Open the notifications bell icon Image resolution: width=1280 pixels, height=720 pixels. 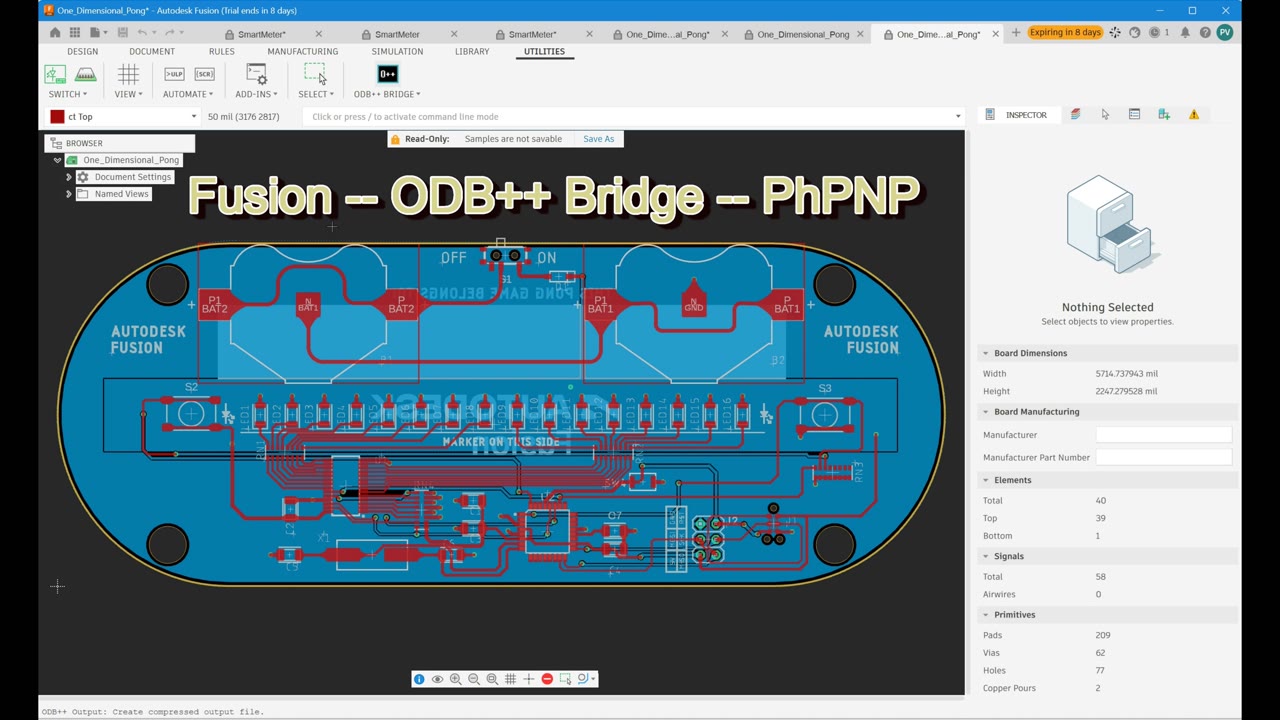pyautogui.click(x=1185, y=33)
